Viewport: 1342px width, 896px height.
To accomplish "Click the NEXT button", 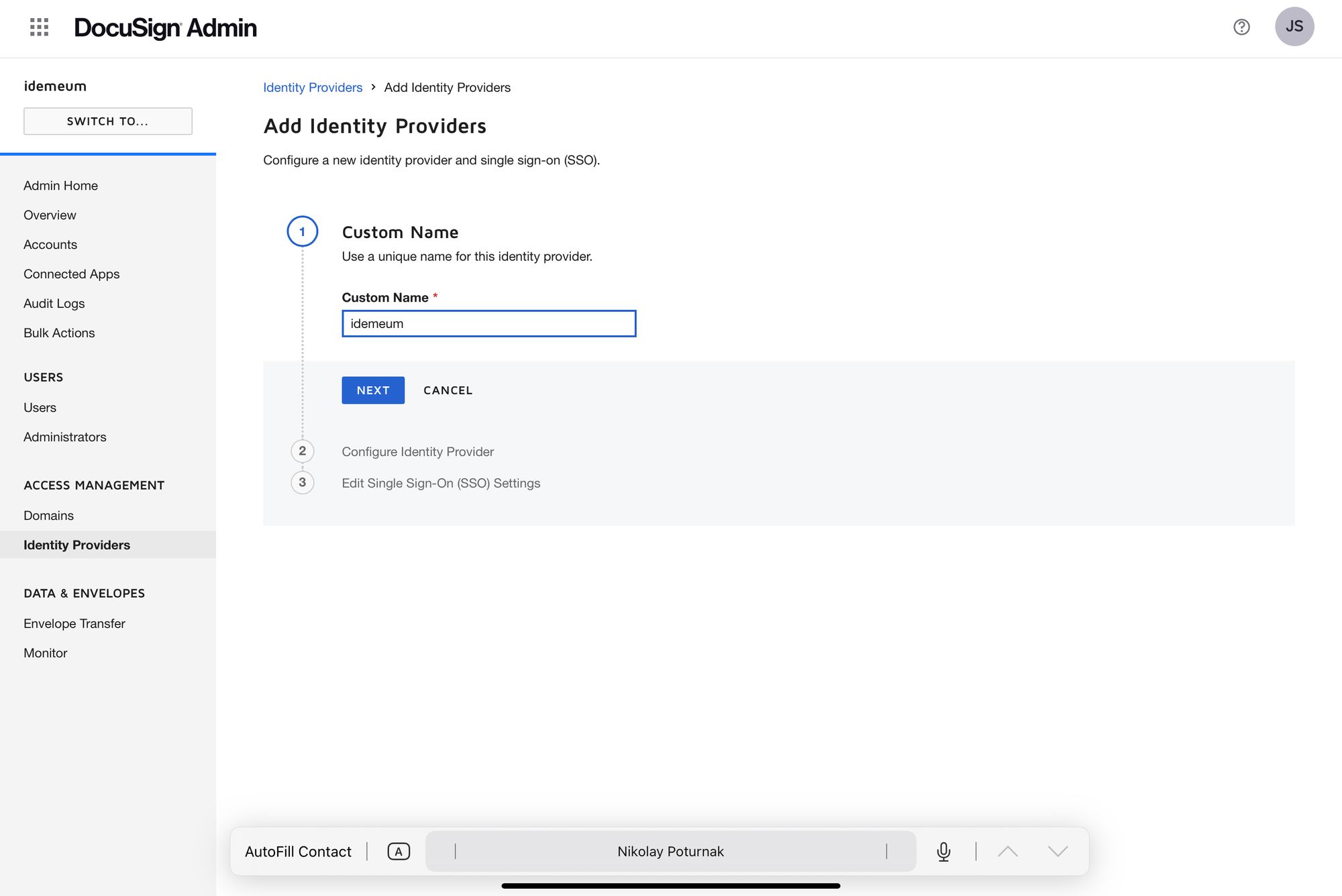I will 373,390.
